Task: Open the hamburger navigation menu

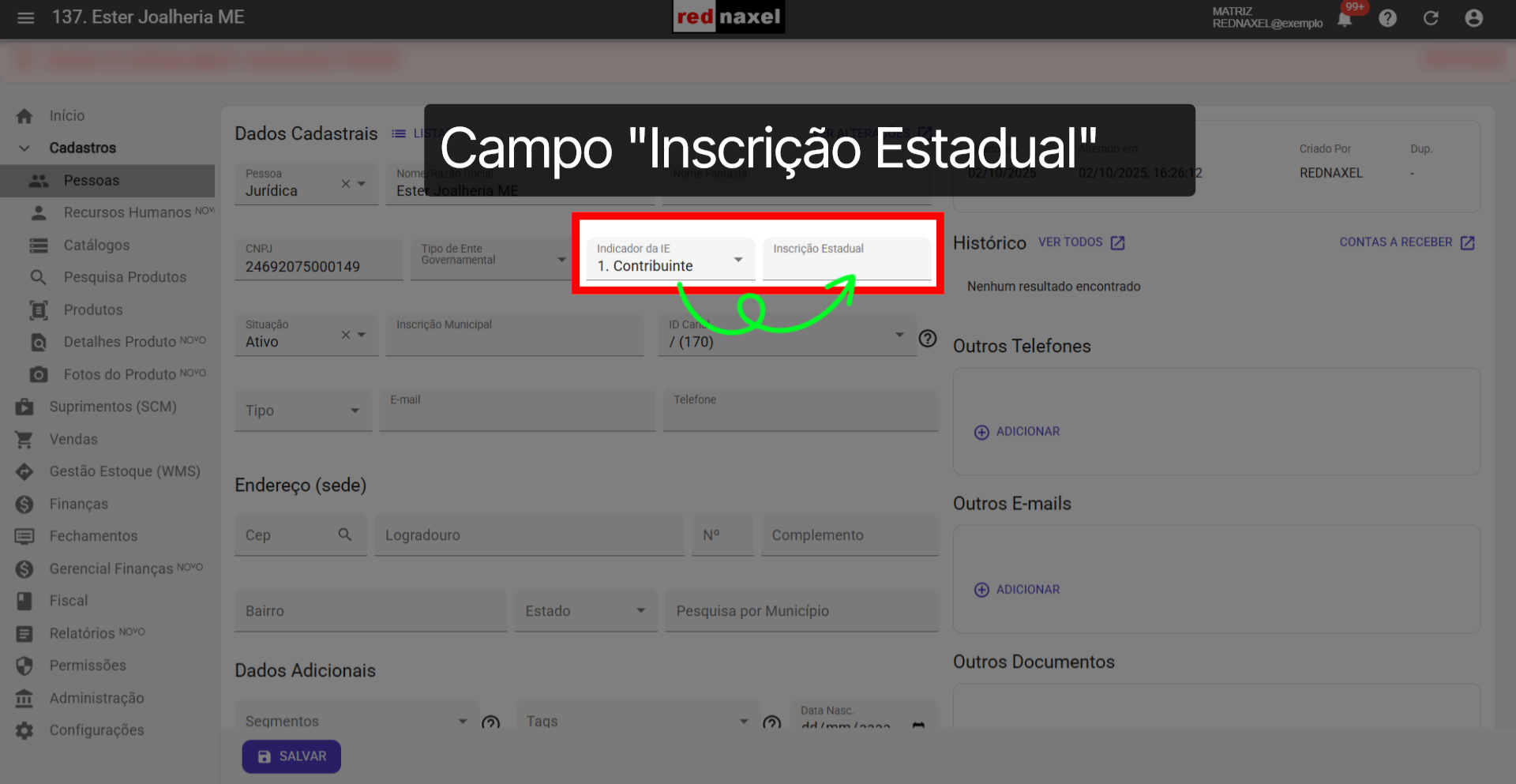Action: 25,17
